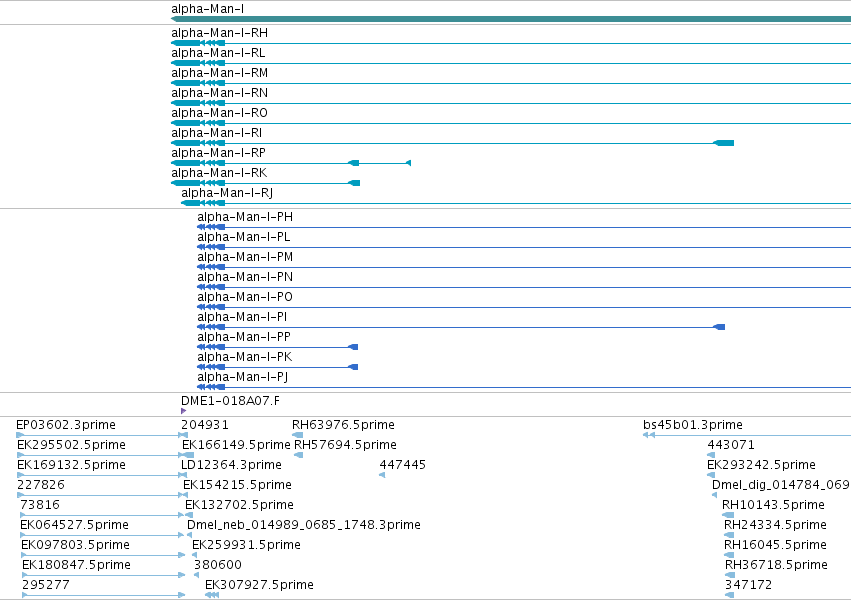Image resolution: width=851 pixels, height=600 pixels.
Task: Select EST LD12364.3prime
Action: pyautogui.click(x=231, y=465)
